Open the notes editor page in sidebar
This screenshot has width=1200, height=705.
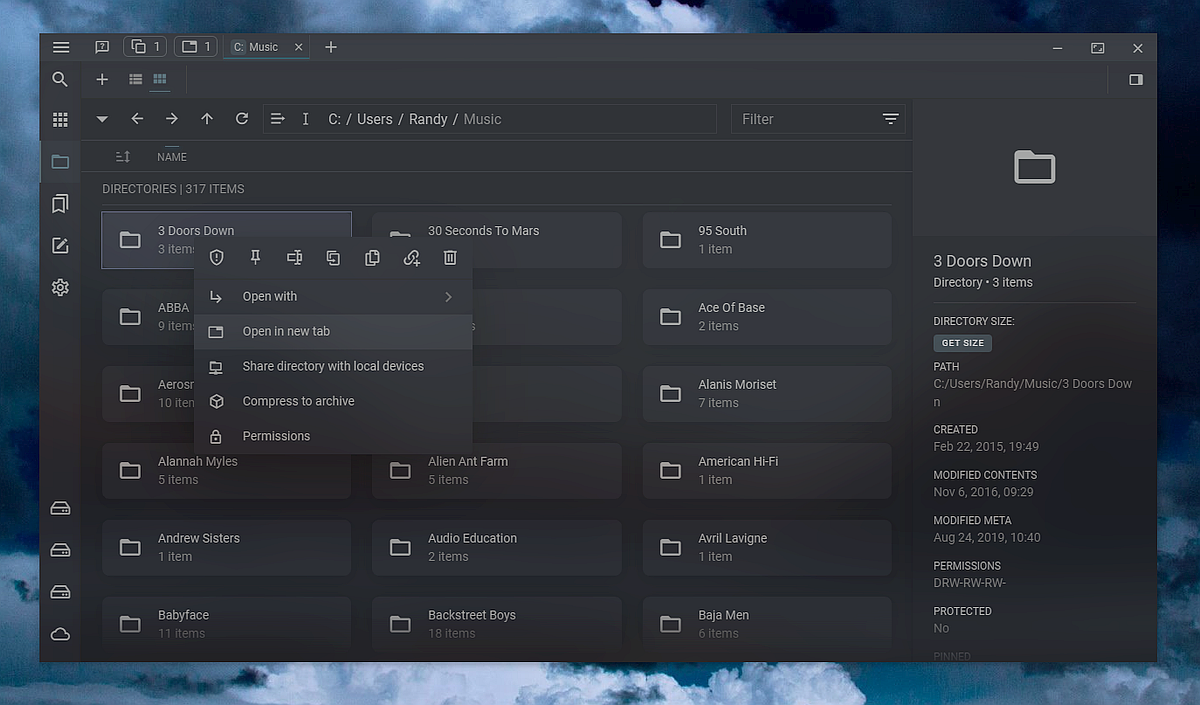(x=60, y=246)
